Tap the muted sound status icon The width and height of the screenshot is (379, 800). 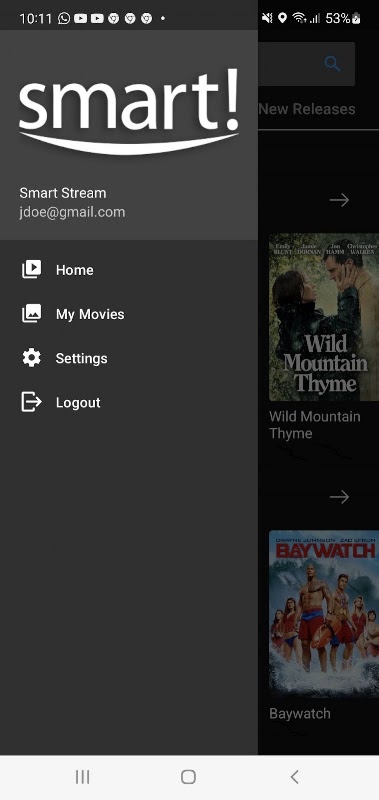coord(267,18)
